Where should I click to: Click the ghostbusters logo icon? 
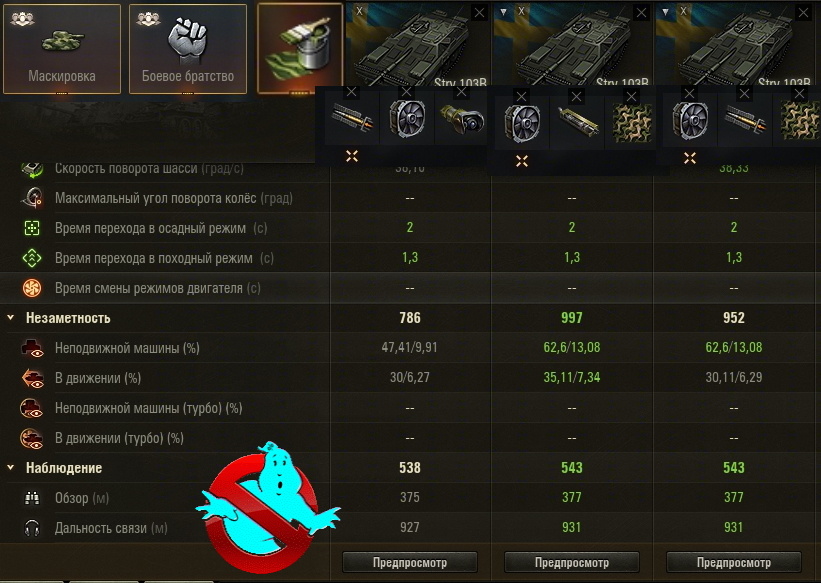click(267, 507)
